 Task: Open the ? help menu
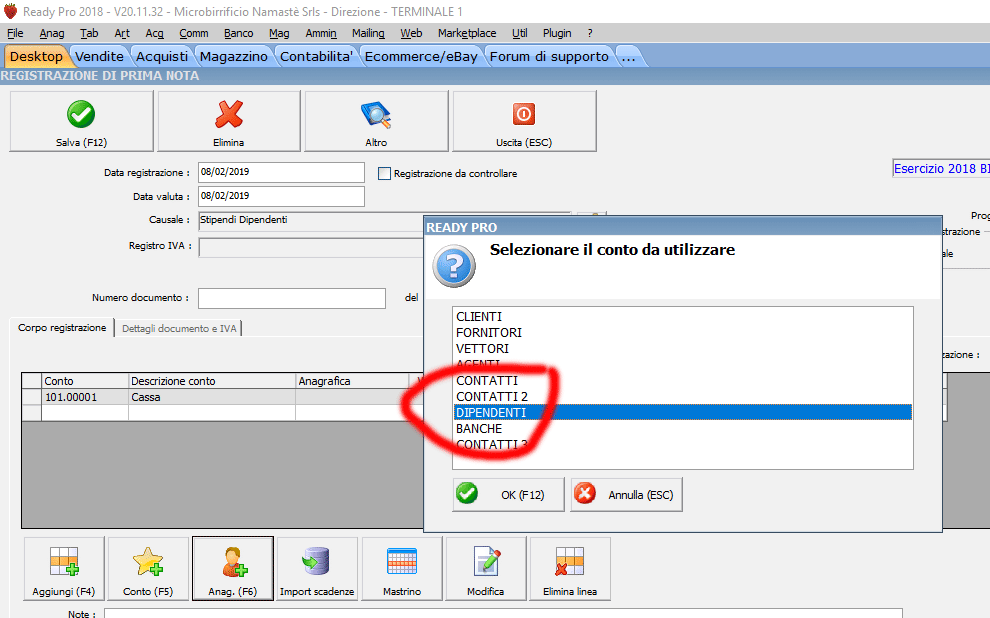pos(590,33)
